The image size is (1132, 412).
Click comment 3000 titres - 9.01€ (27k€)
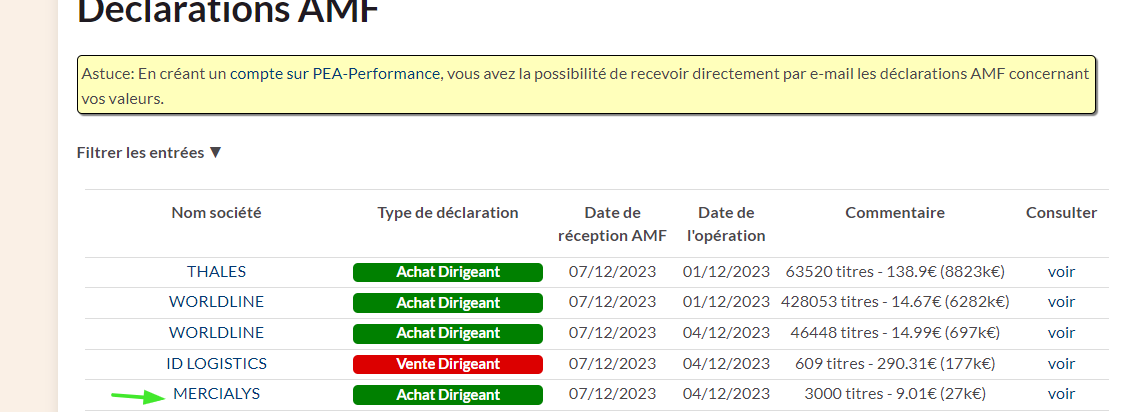pos(895,394)
